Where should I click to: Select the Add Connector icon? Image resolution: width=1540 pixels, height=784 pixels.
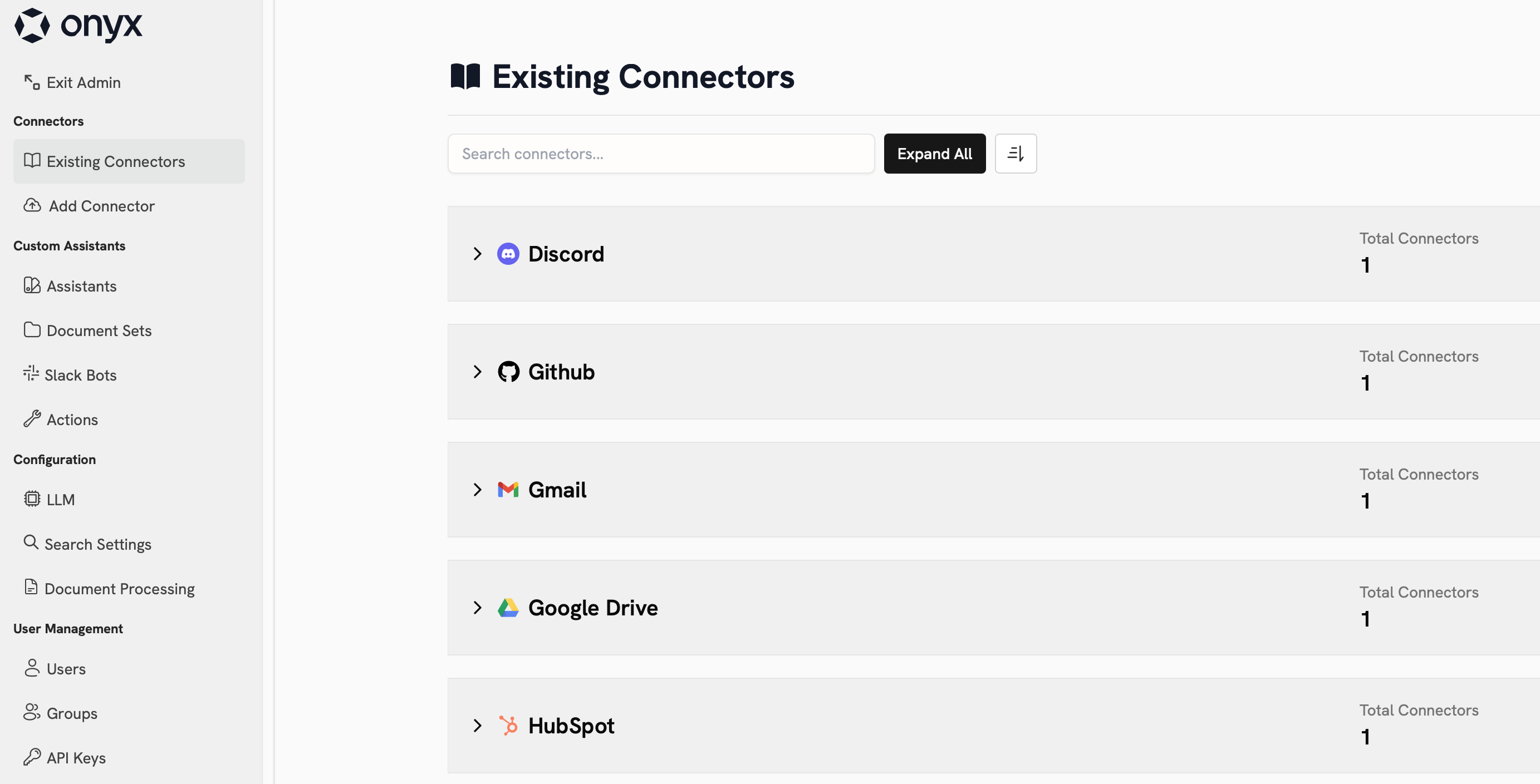click(x=32, y=205)
